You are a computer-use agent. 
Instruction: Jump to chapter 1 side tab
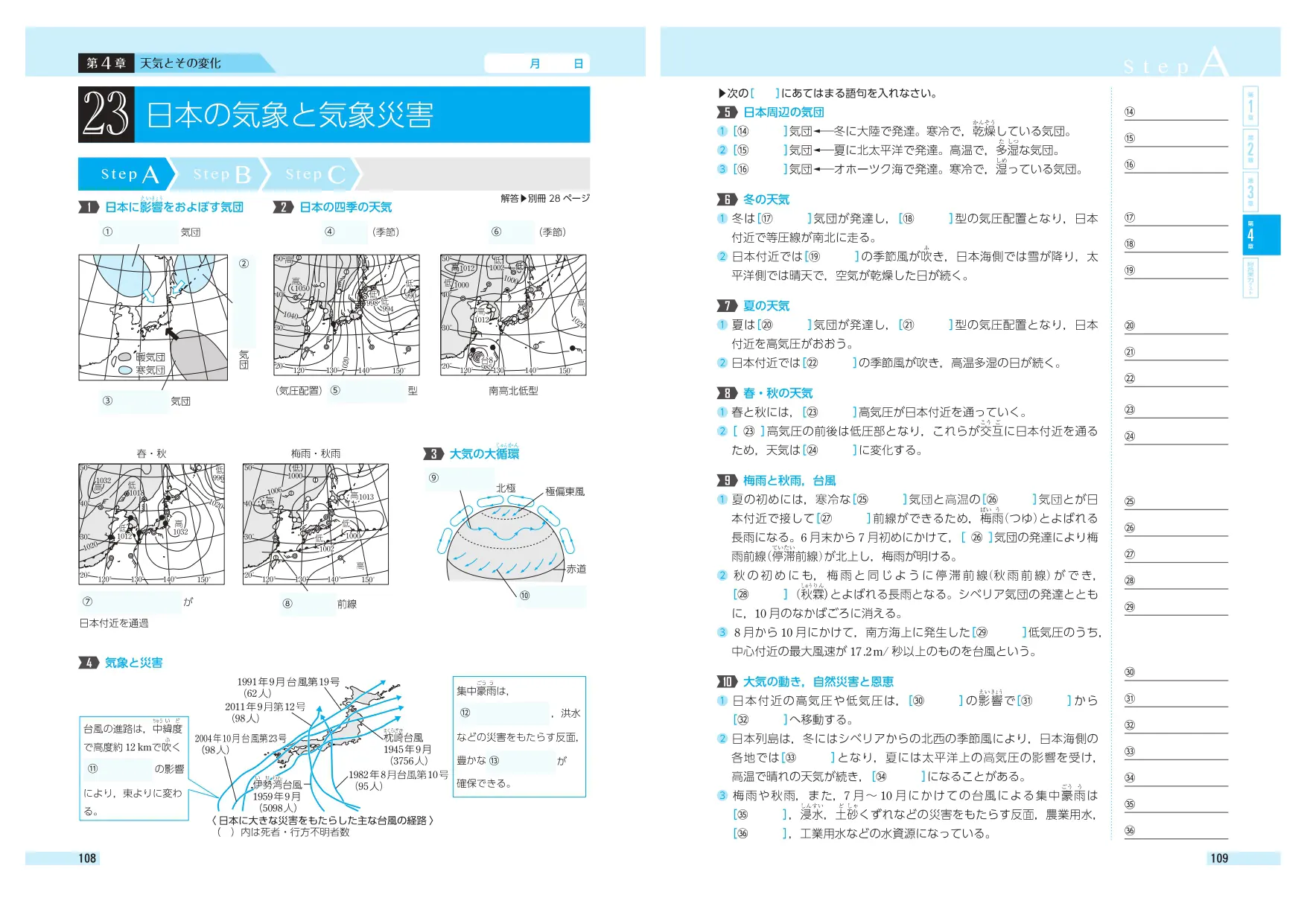(x=1250, y=106)
